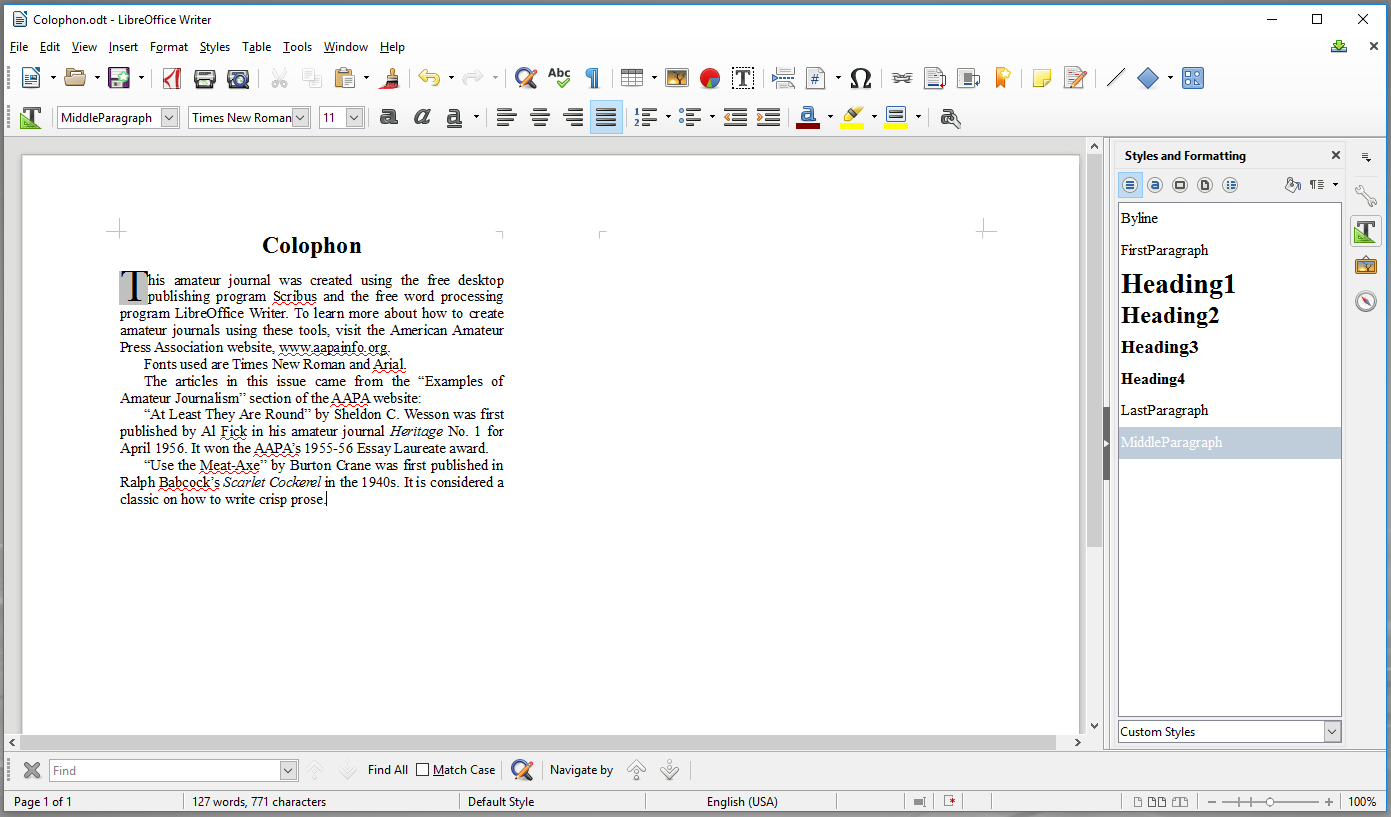Insert a footnote

[935, 78]
